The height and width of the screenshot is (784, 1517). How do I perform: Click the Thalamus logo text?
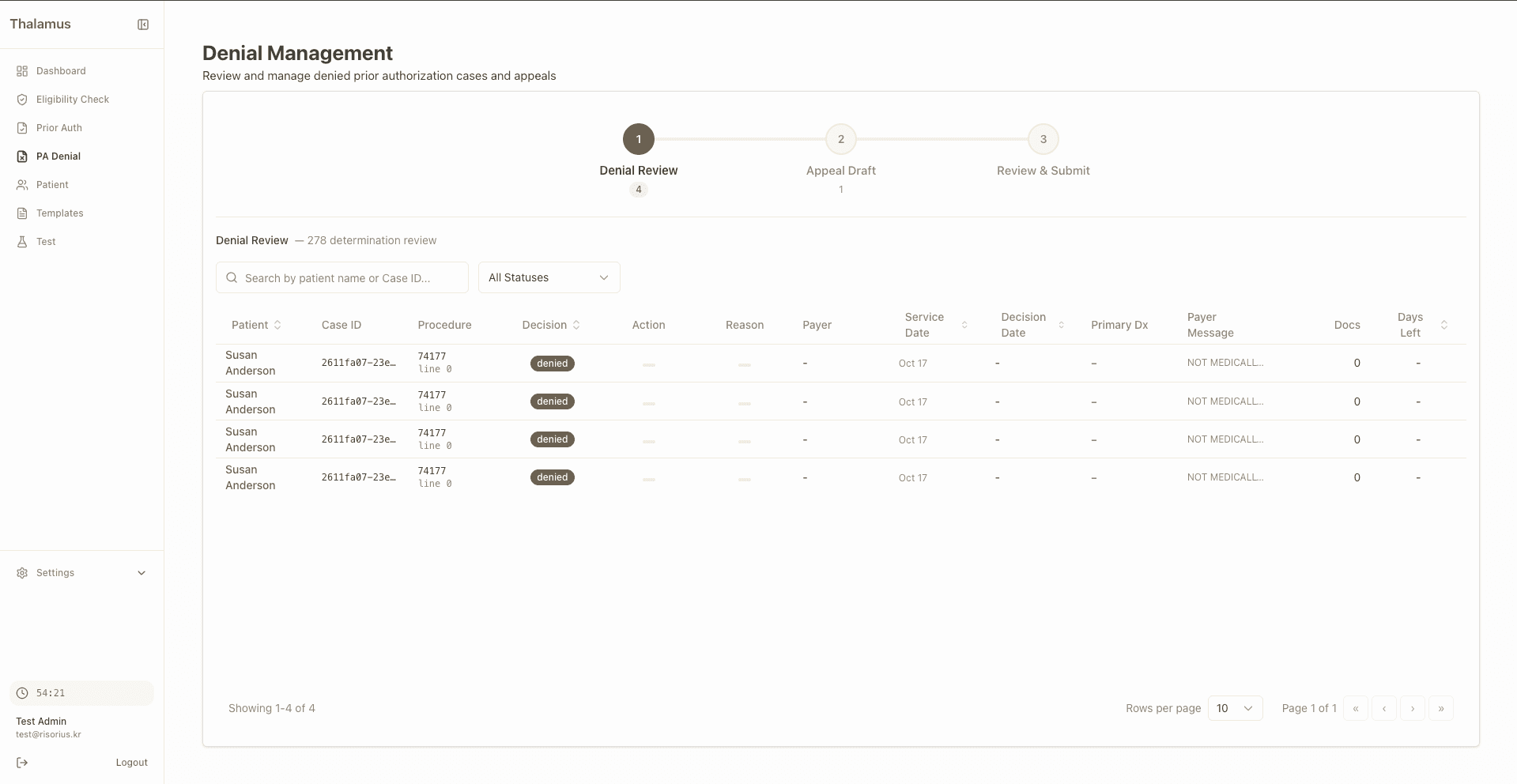click(40, 24)
